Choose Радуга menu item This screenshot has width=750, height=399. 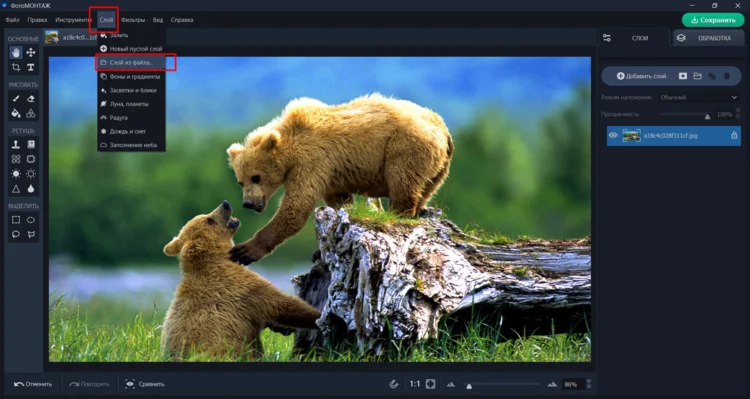point(132,118)
